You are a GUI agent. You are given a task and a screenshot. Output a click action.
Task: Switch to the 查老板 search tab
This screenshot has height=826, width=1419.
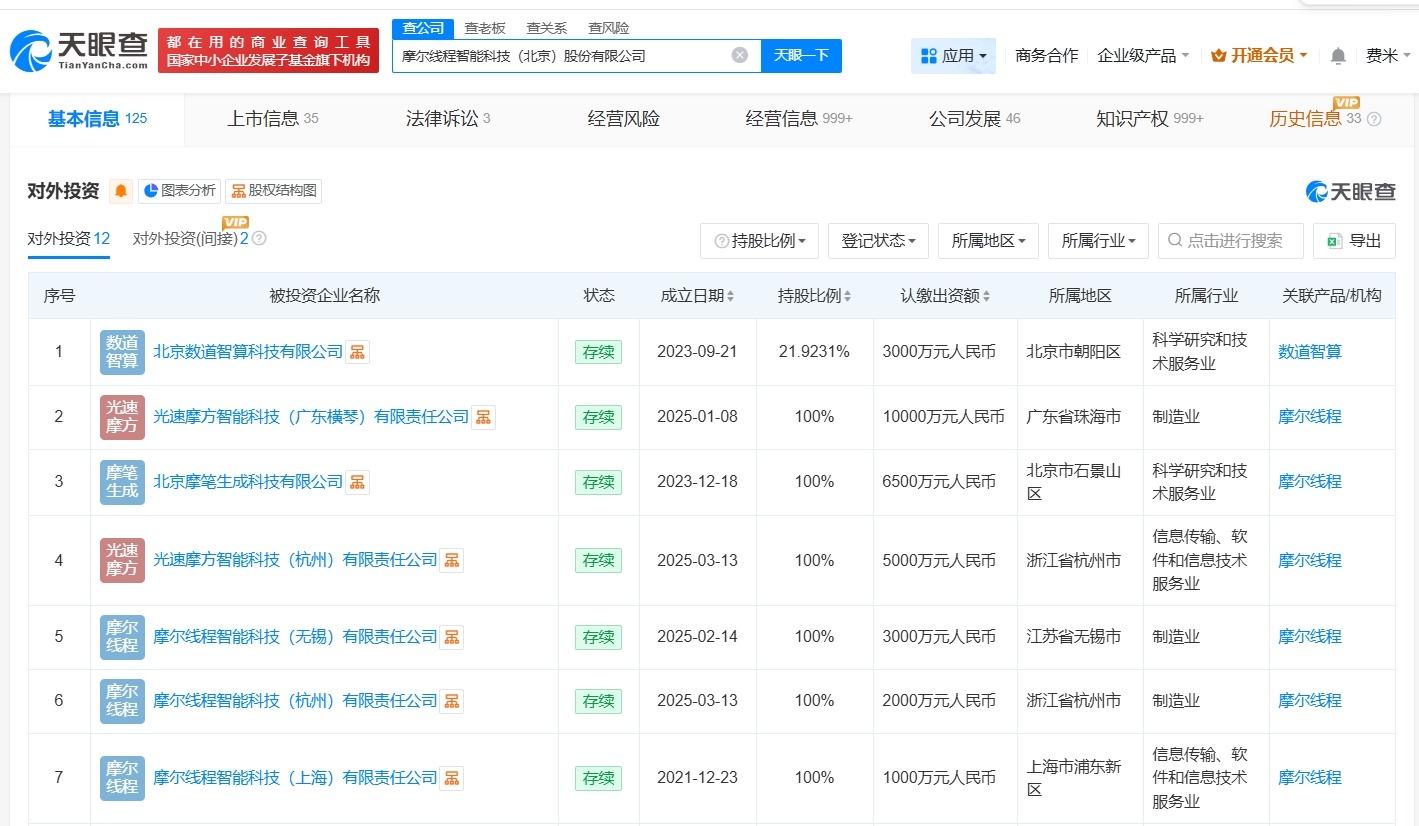click(484, 27)
